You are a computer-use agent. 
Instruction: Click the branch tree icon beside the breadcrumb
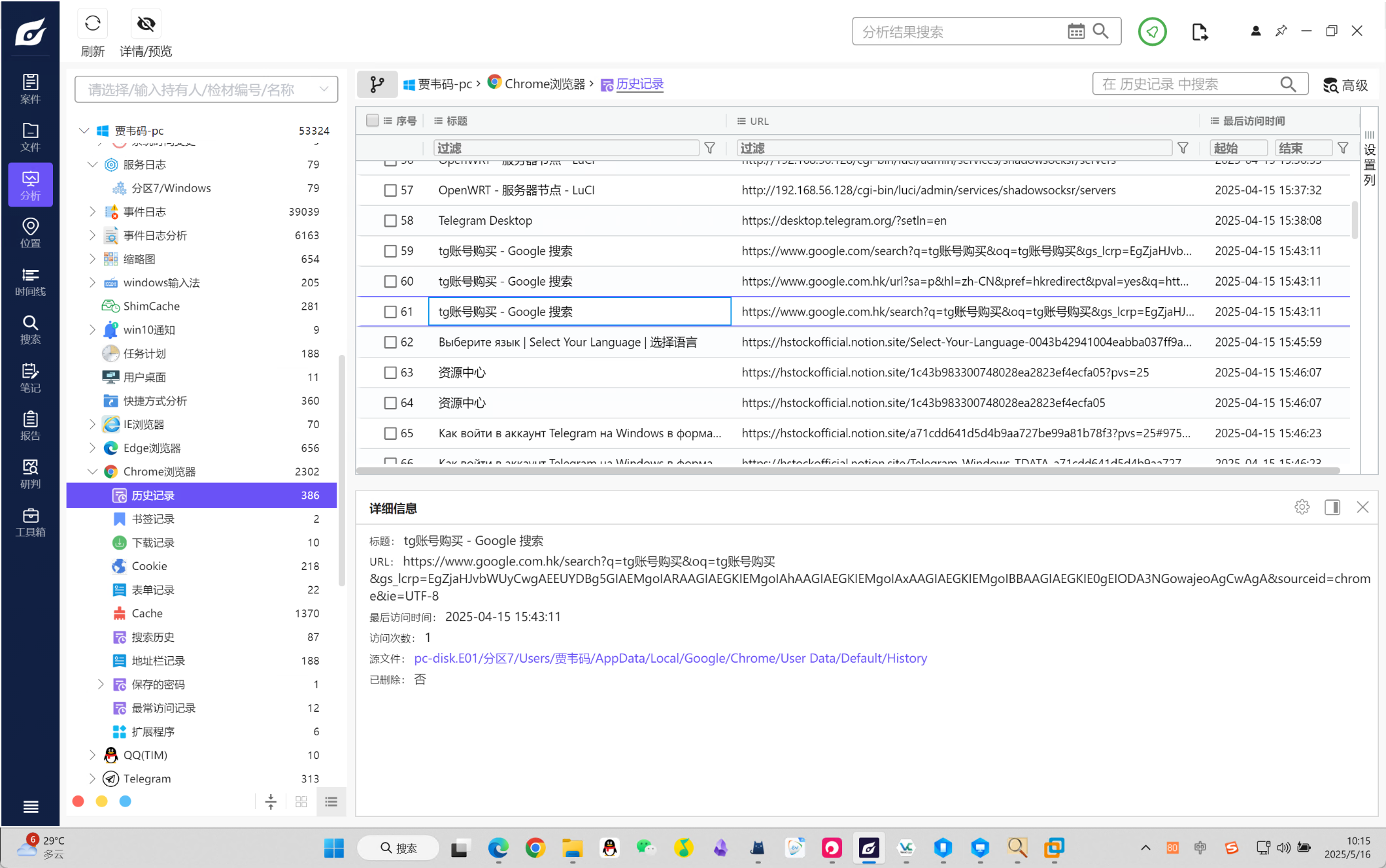click(x=377, y=84)
